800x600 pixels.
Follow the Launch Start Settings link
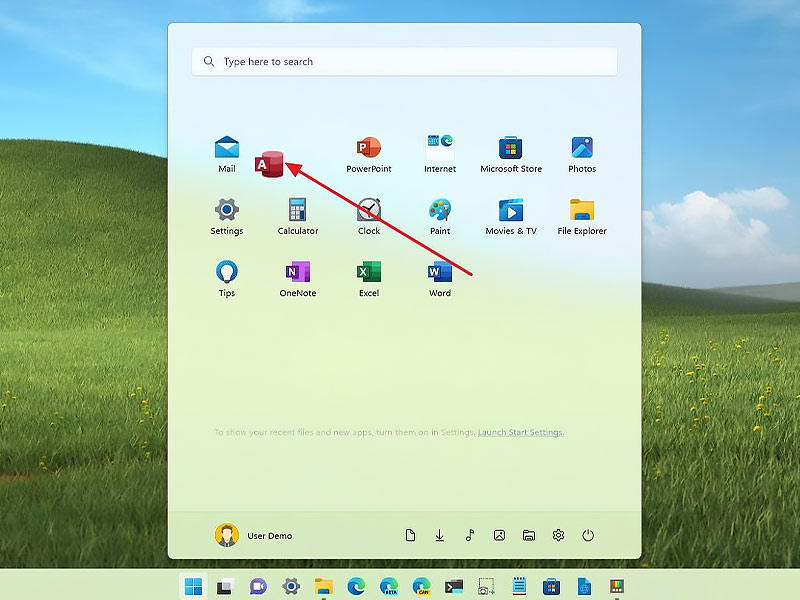(520, 432)
